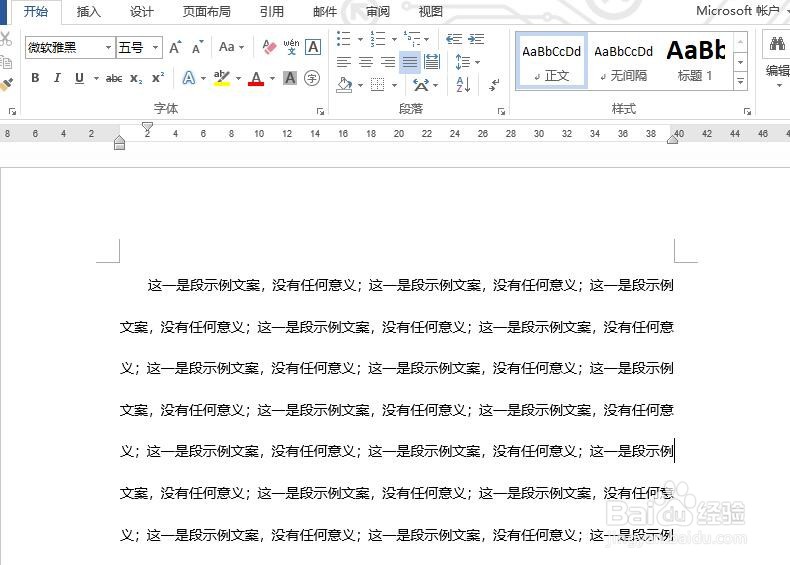The width and height of the screenshot is (790, 565).
Task: Align text left
Action: pos(344,62)
